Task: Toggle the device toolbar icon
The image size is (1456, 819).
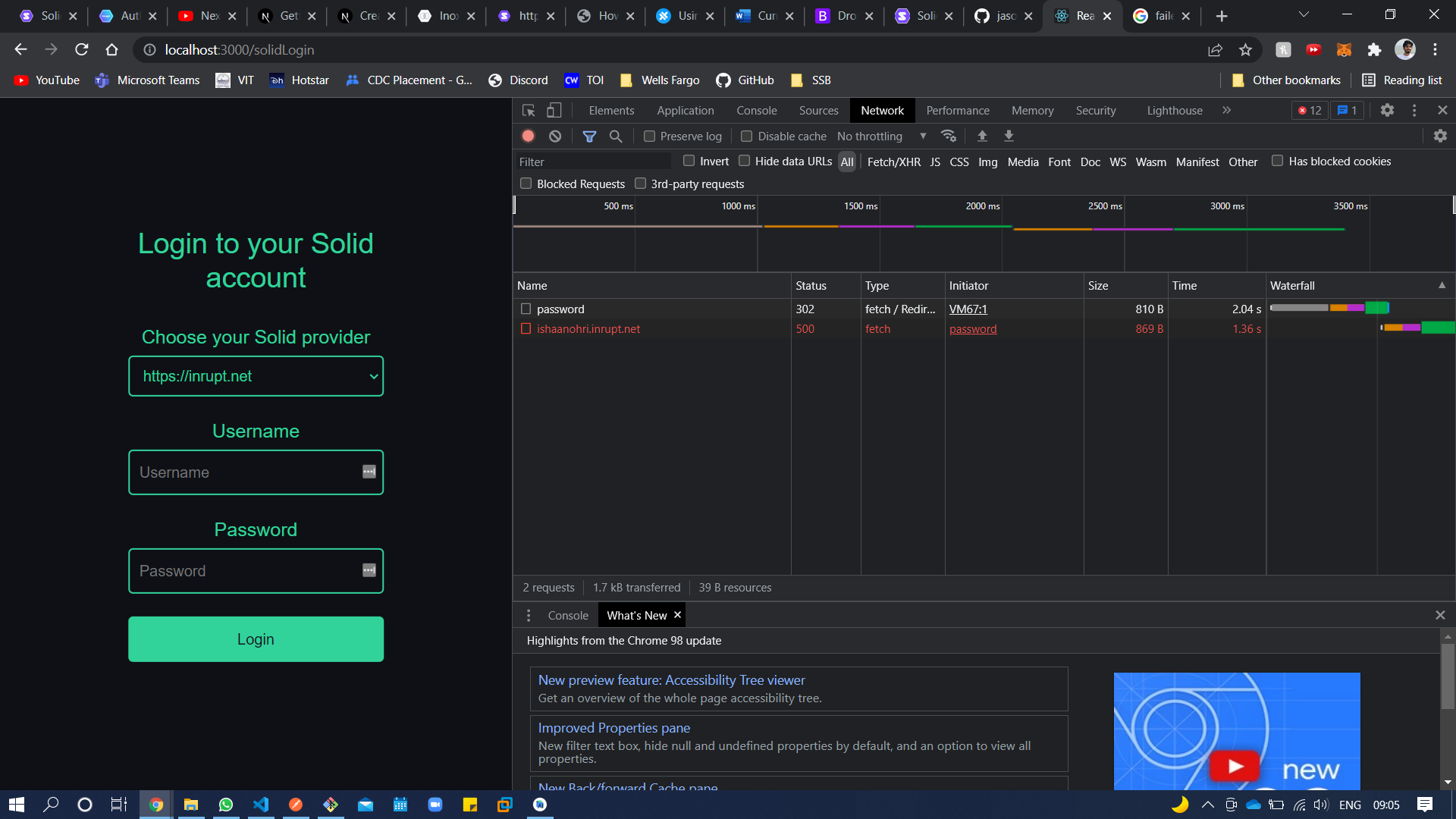Action: 554,111
